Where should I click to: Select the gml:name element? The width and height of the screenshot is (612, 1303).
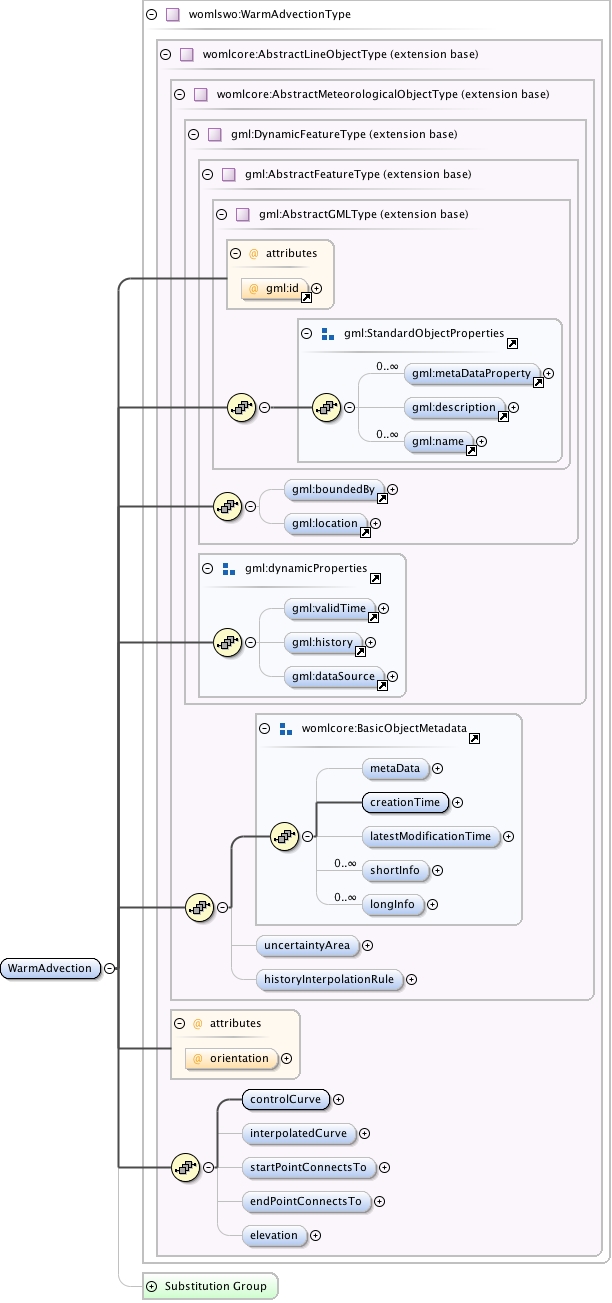click(x=439, y=442)
